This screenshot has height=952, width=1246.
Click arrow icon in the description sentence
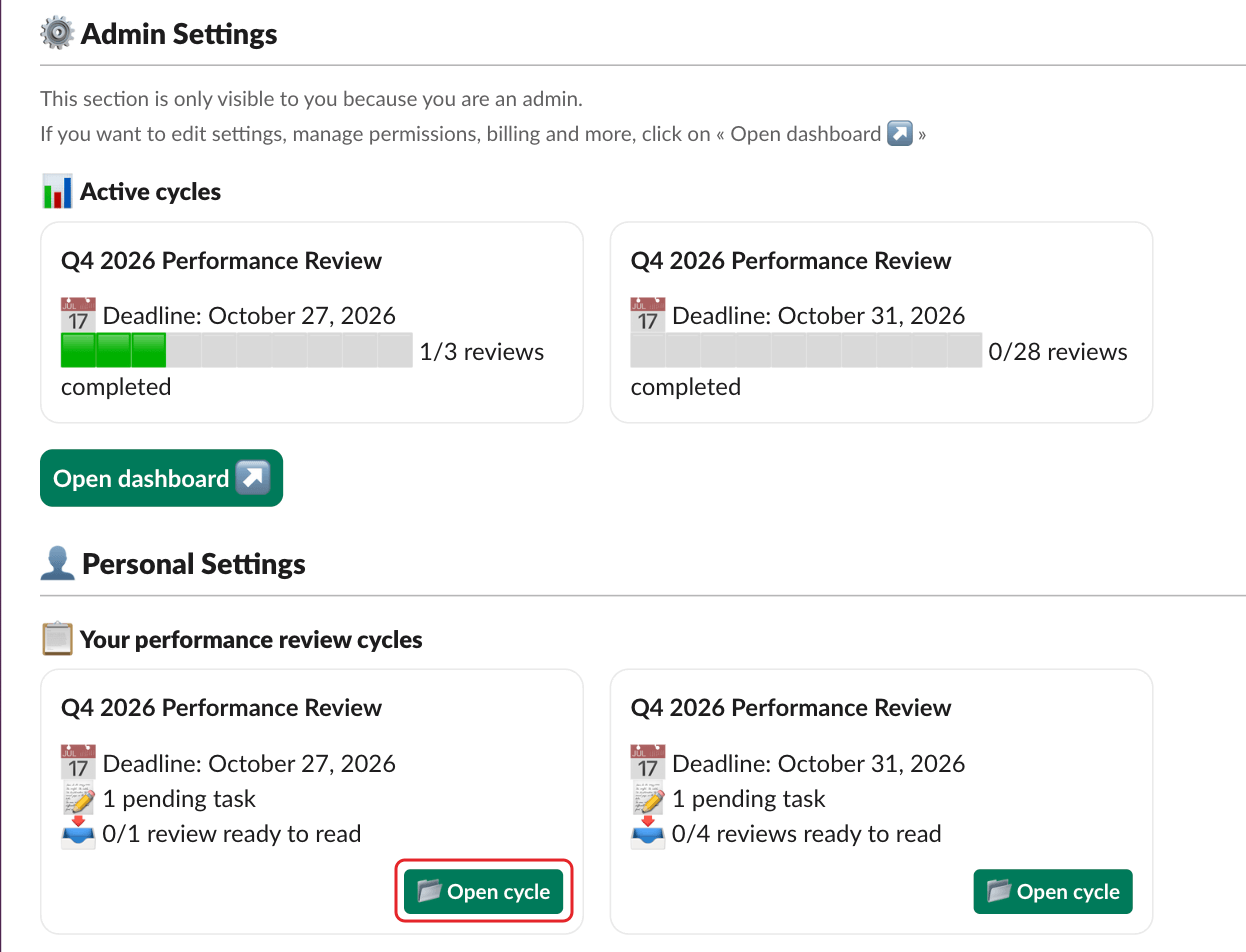[x=900, y=133]
